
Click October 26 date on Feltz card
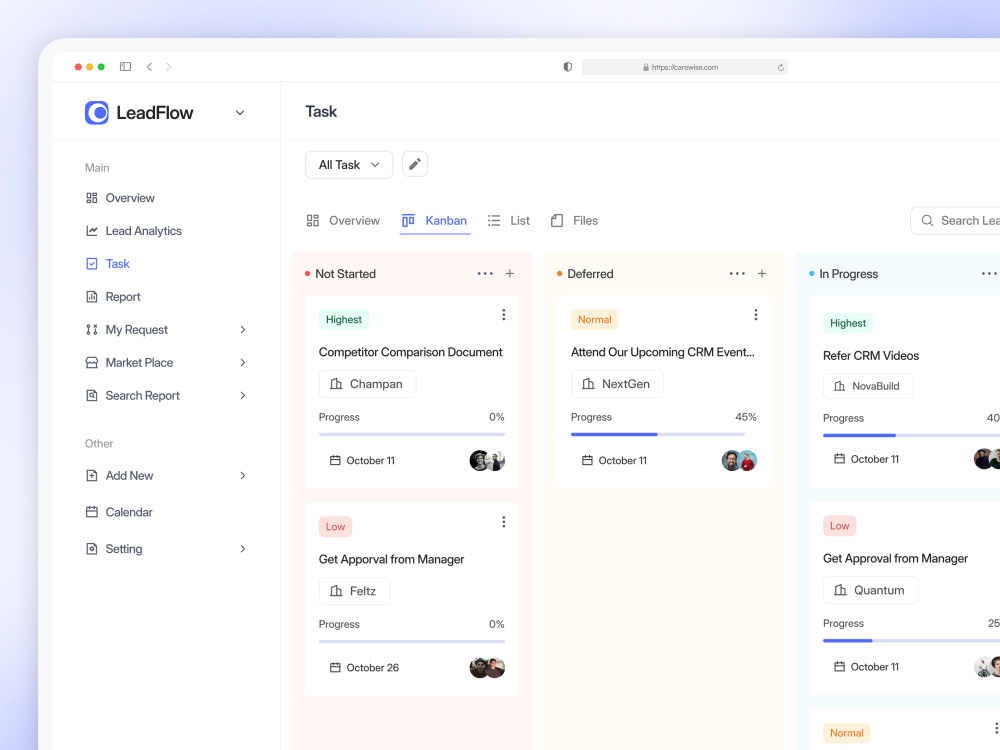pyautogui.click(x=364, y=668)
